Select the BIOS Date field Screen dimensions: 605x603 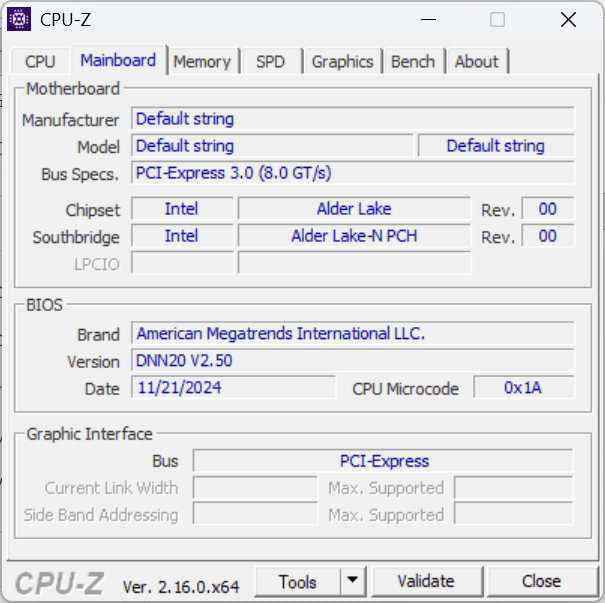(x=234, y=388)
